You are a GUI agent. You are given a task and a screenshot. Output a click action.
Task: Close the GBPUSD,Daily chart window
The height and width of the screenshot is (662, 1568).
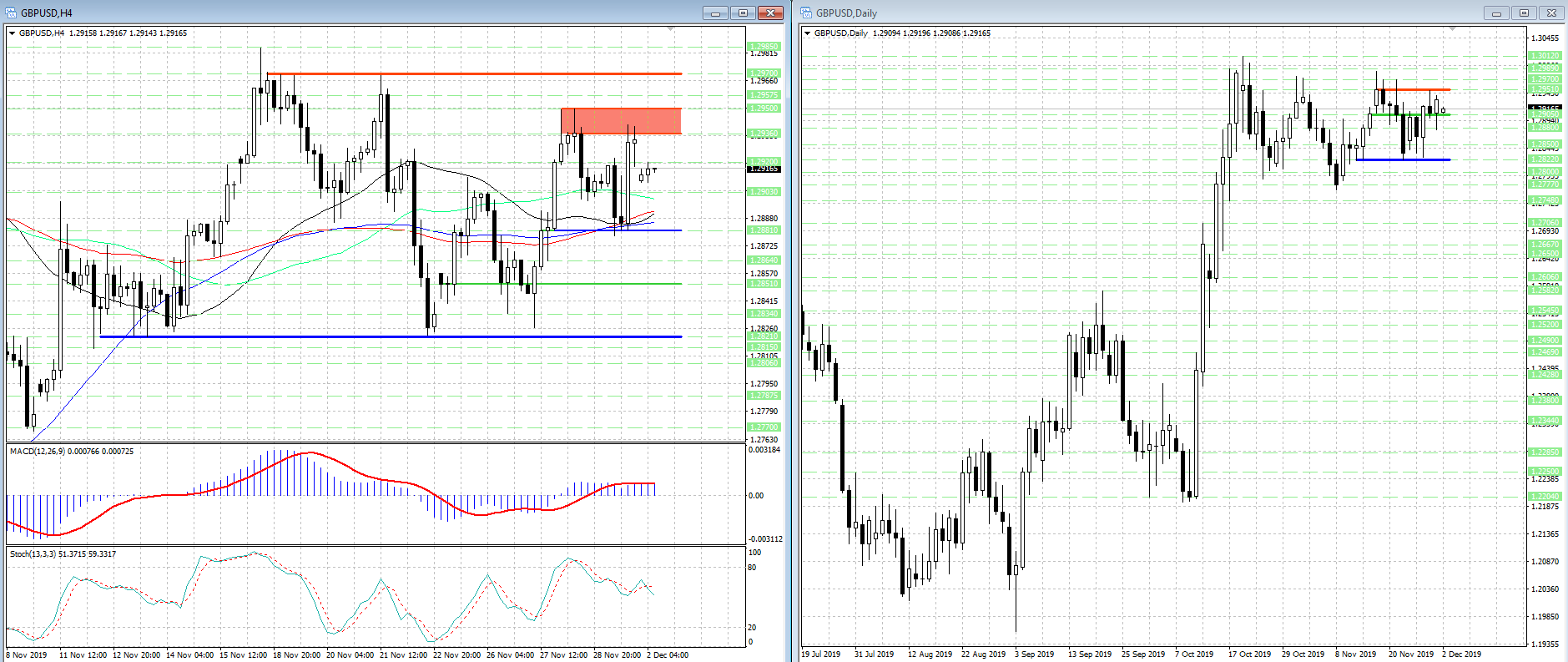[x=1551, y=13]
